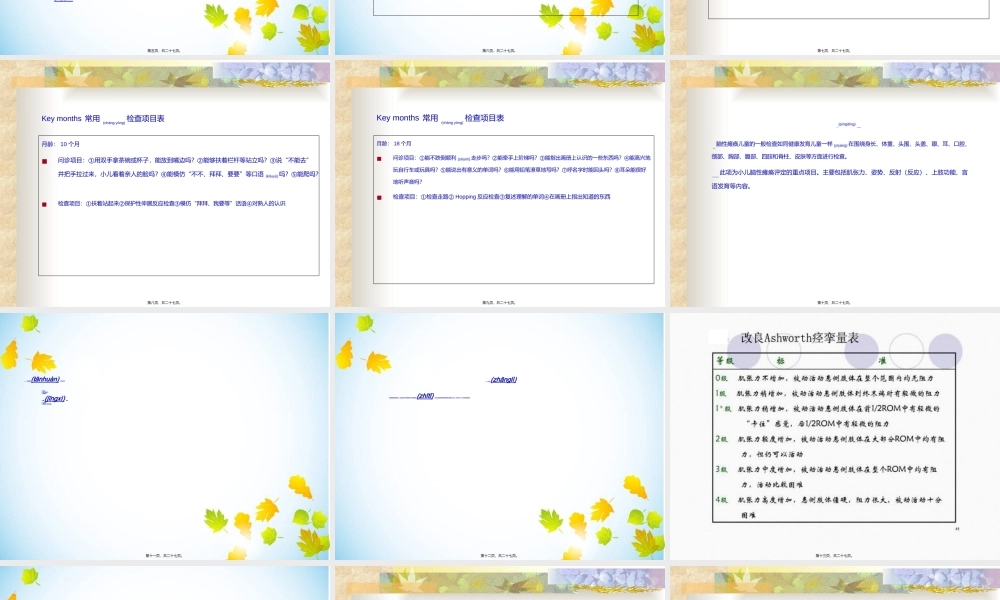Click the red bullet beside 问诊项目 on 16-month slide
Viewport: 1000px width, 600px height.
pyautogui.click(x=380, y=159)
